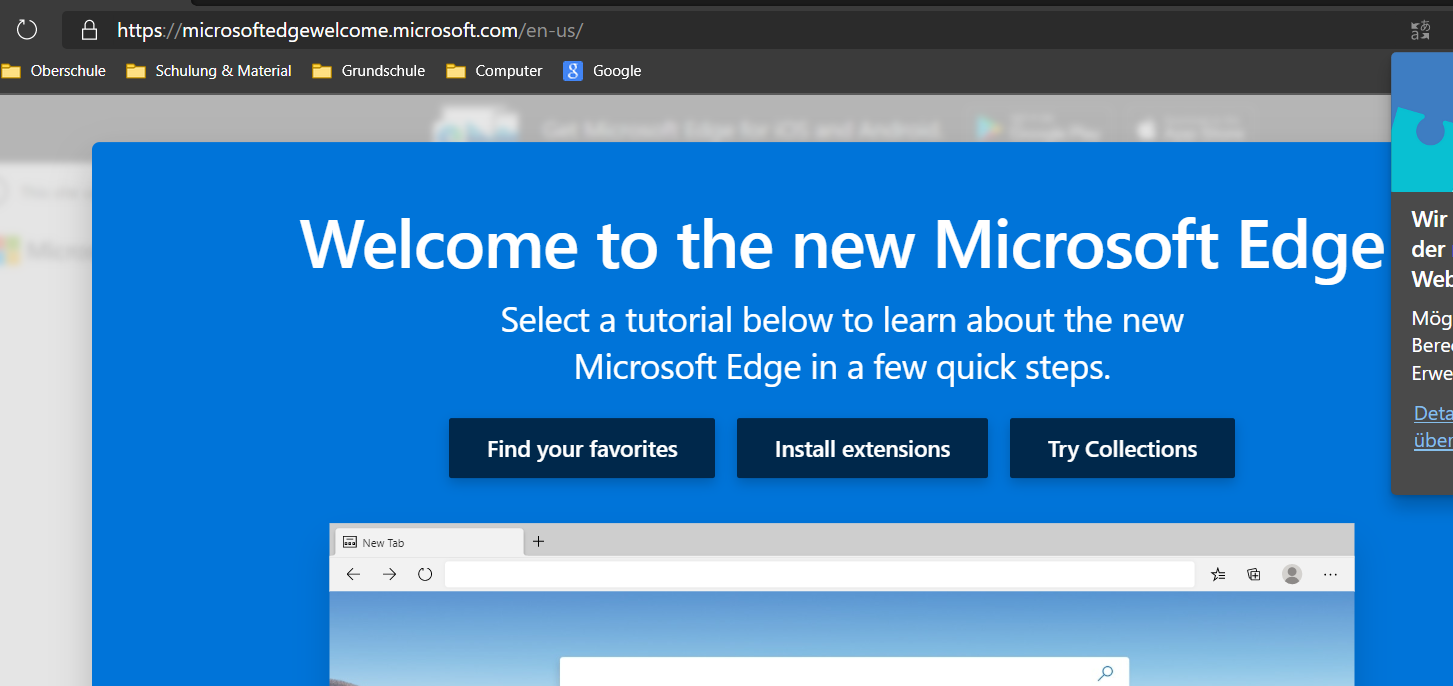The image size is (1453, 686).
Task: Click the plus new tab icon in preview
Action: click(538, 542)
